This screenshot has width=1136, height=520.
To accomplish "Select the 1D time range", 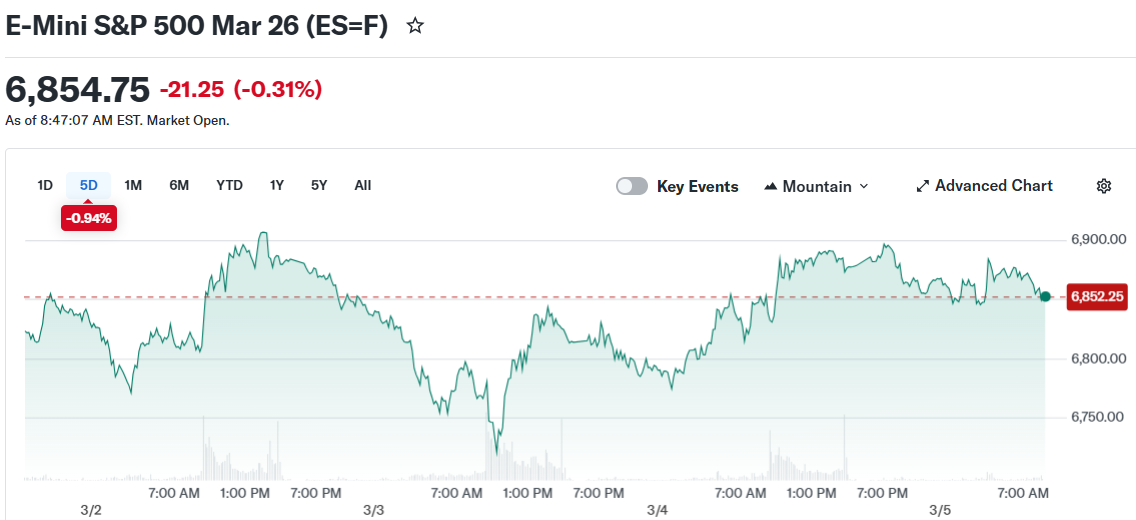I will coord(45,185).
